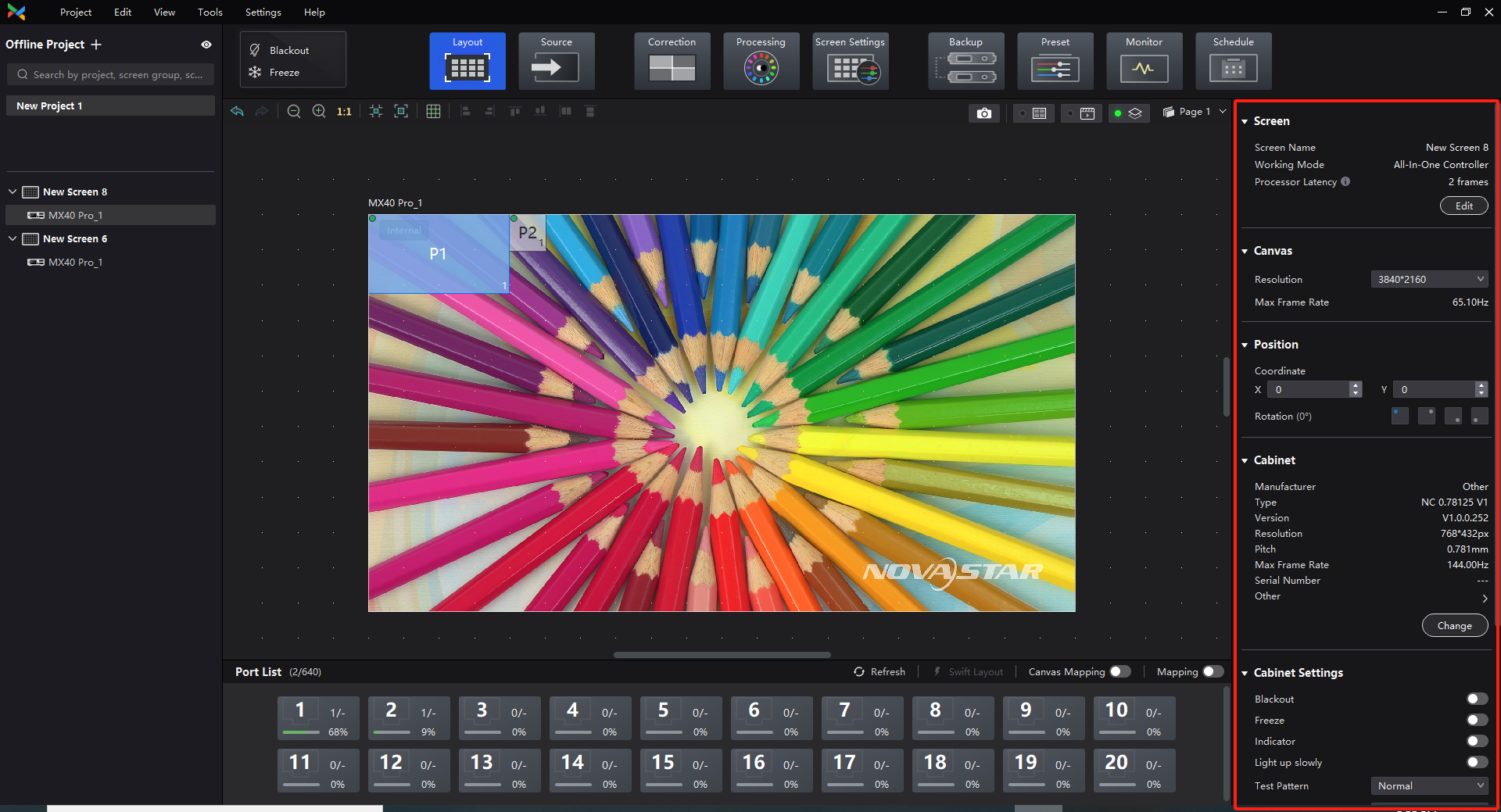Viewport: 1501px width, 812px height.
Task: Expand the cabinet Other details arrow
Action: tap(1484, 598)
